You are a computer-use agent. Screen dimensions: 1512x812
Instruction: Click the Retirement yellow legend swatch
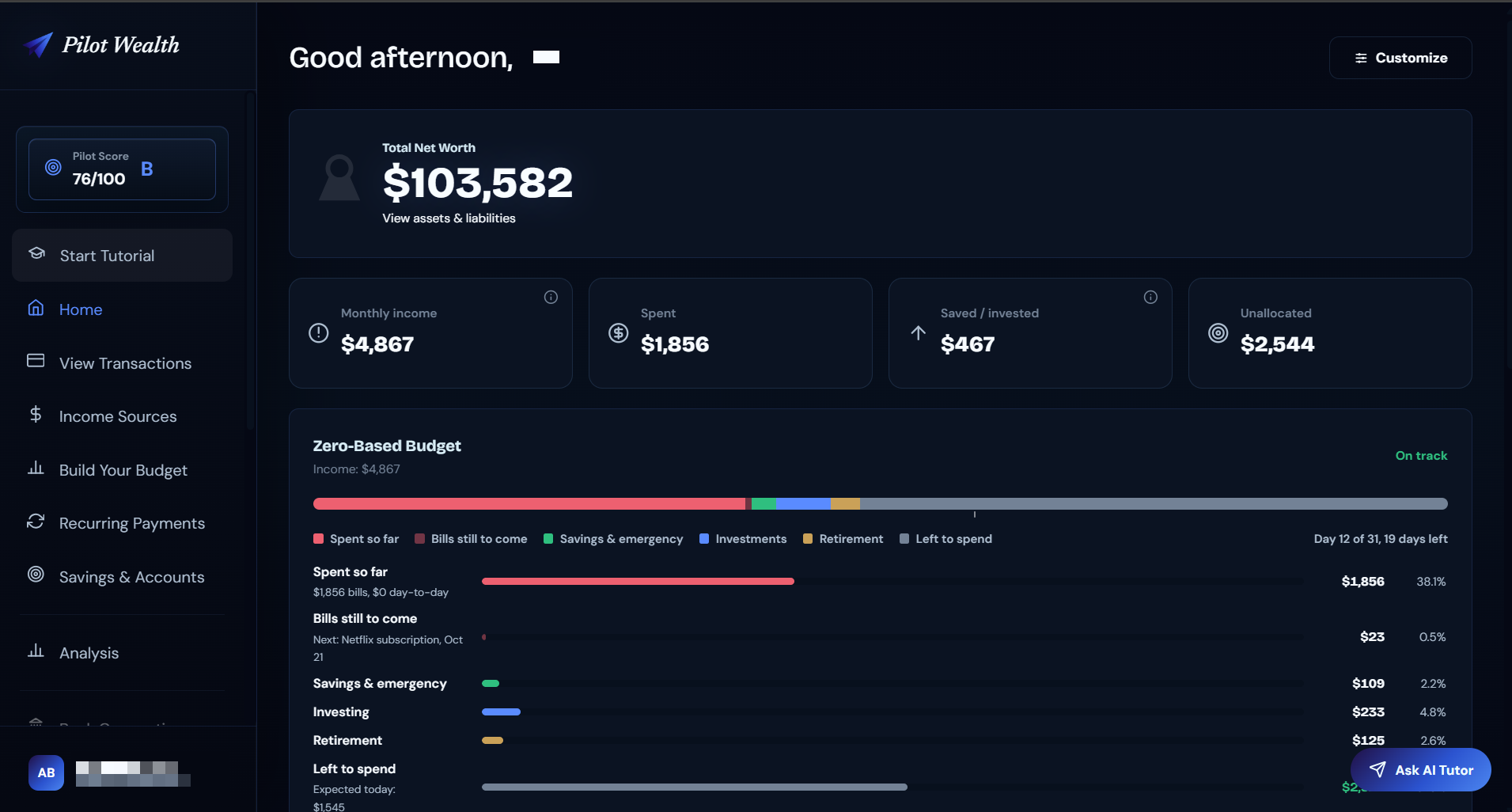808,539
